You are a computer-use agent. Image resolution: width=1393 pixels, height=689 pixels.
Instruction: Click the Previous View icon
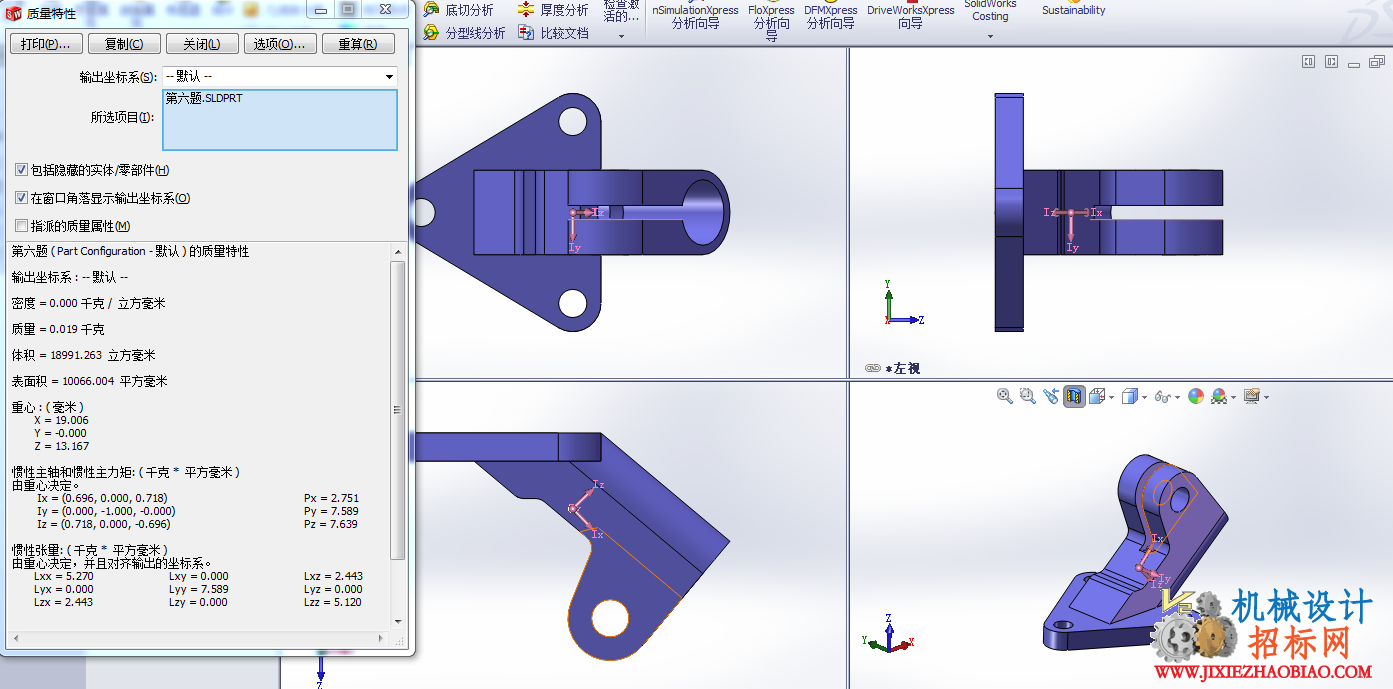(1050, 397)
